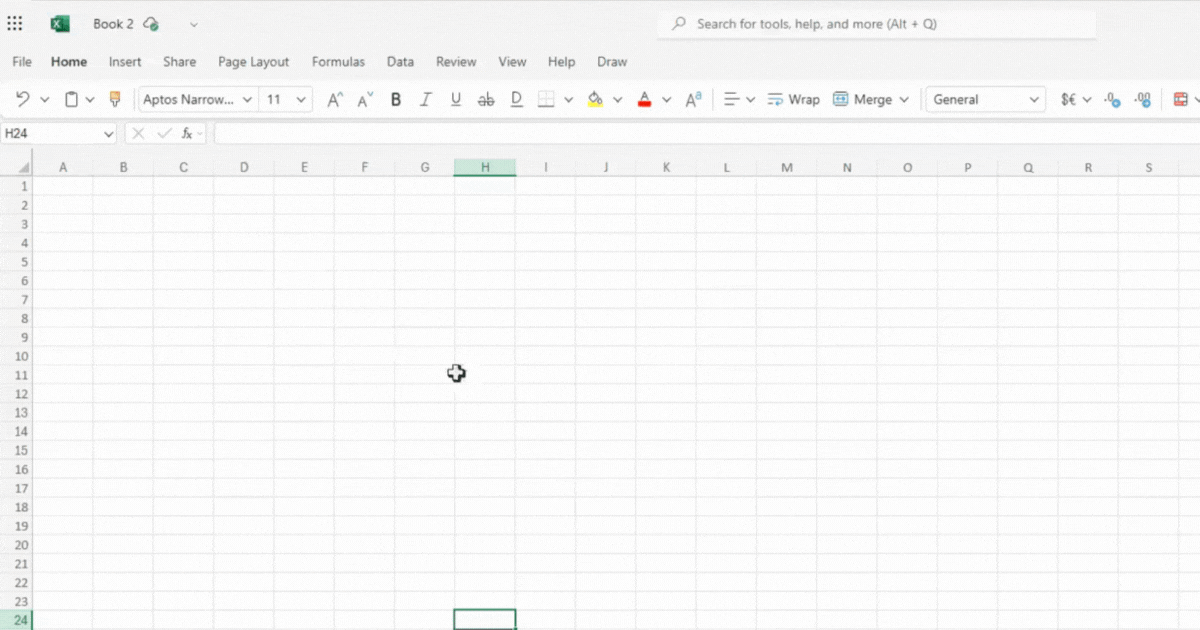Switch to the Data tab
Viewport: 1200px width, 630px height.
400,62
